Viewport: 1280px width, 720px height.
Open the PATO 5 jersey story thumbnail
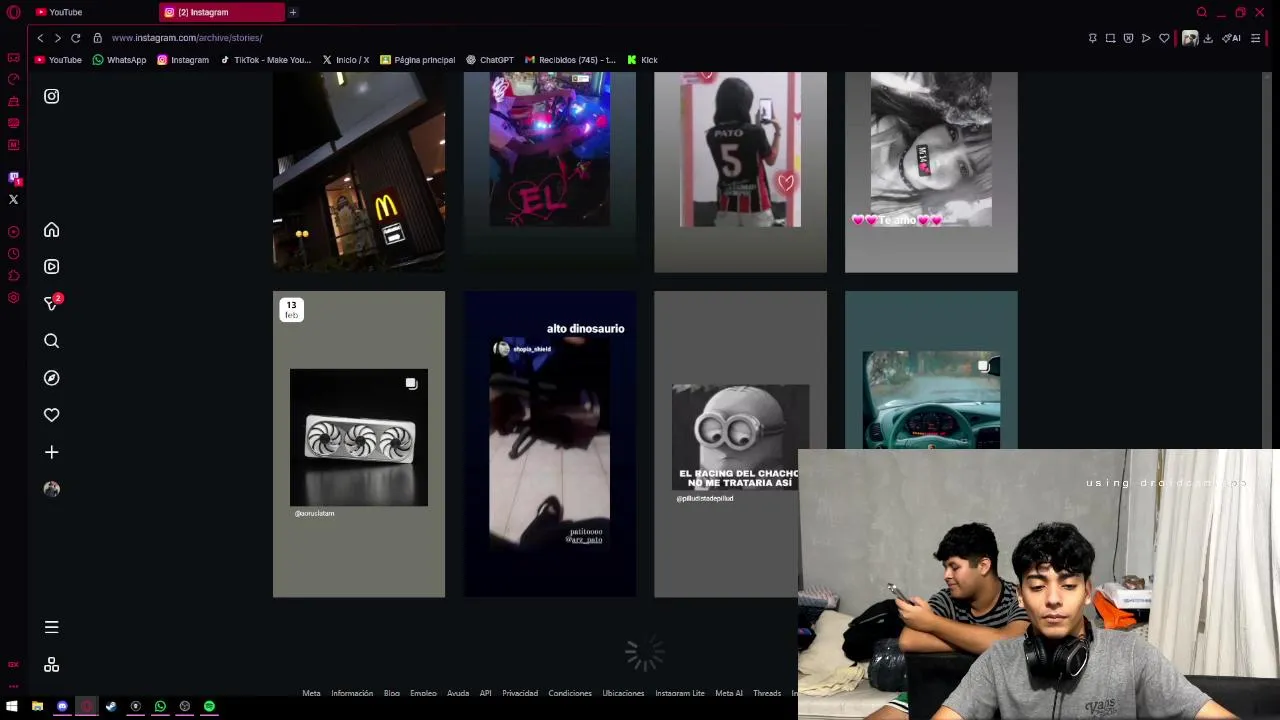tap(740, 171)
